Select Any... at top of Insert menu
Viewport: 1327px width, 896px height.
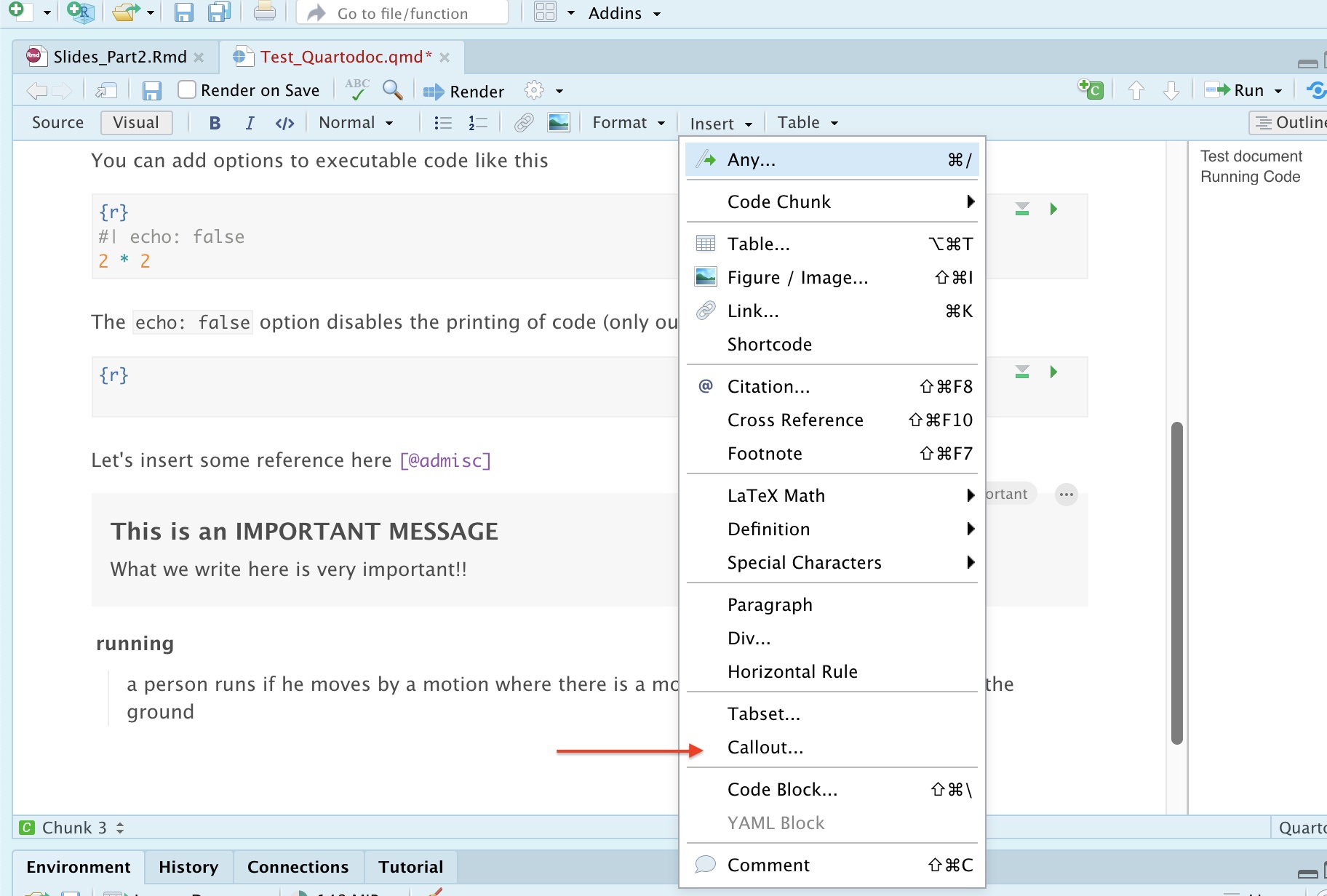[x=832, y=159]
